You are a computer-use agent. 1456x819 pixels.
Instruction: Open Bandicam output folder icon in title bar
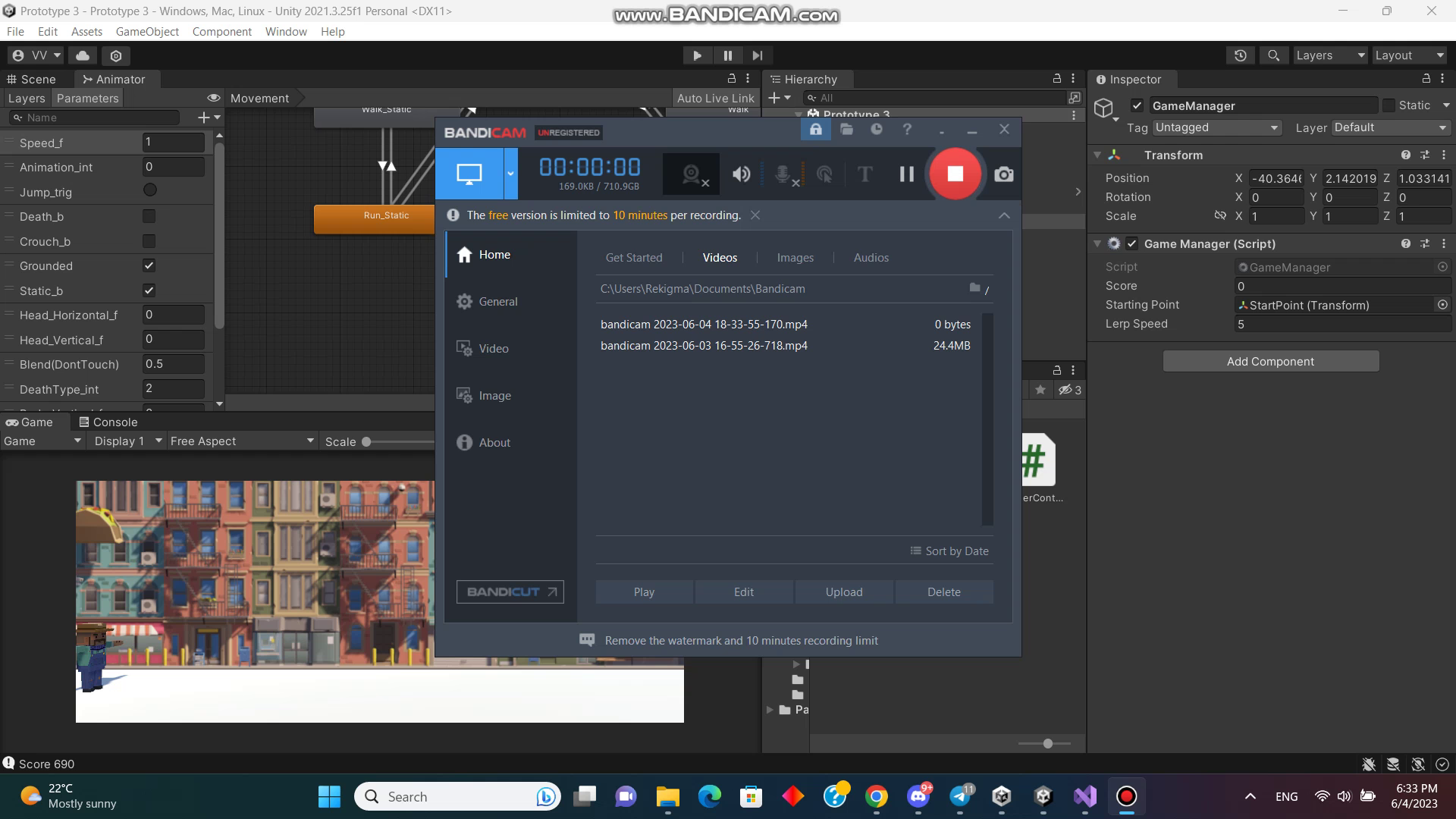click(846, 130)
